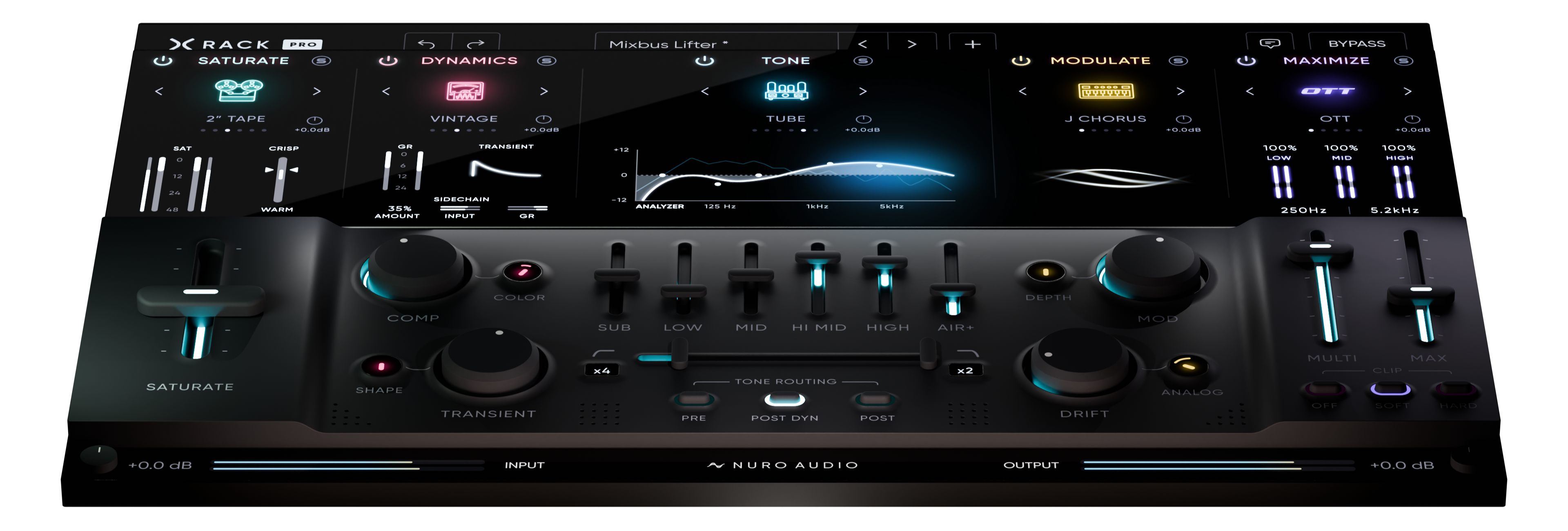Screen dimensions: 1568x531
Task: Click the x4 oversampling button
Action: point(601,370)
